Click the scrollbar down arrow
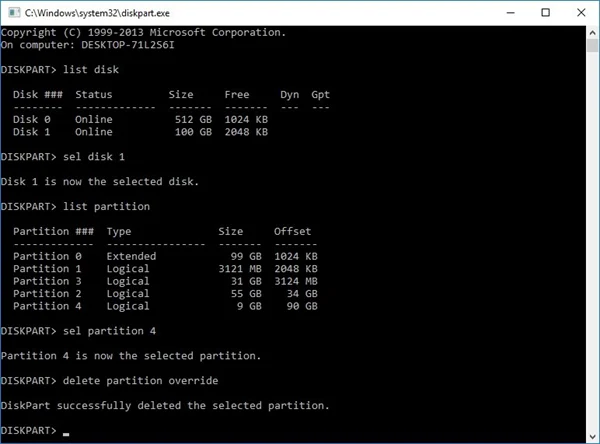This screenshot has height=444, width=600. pos(592,436)
